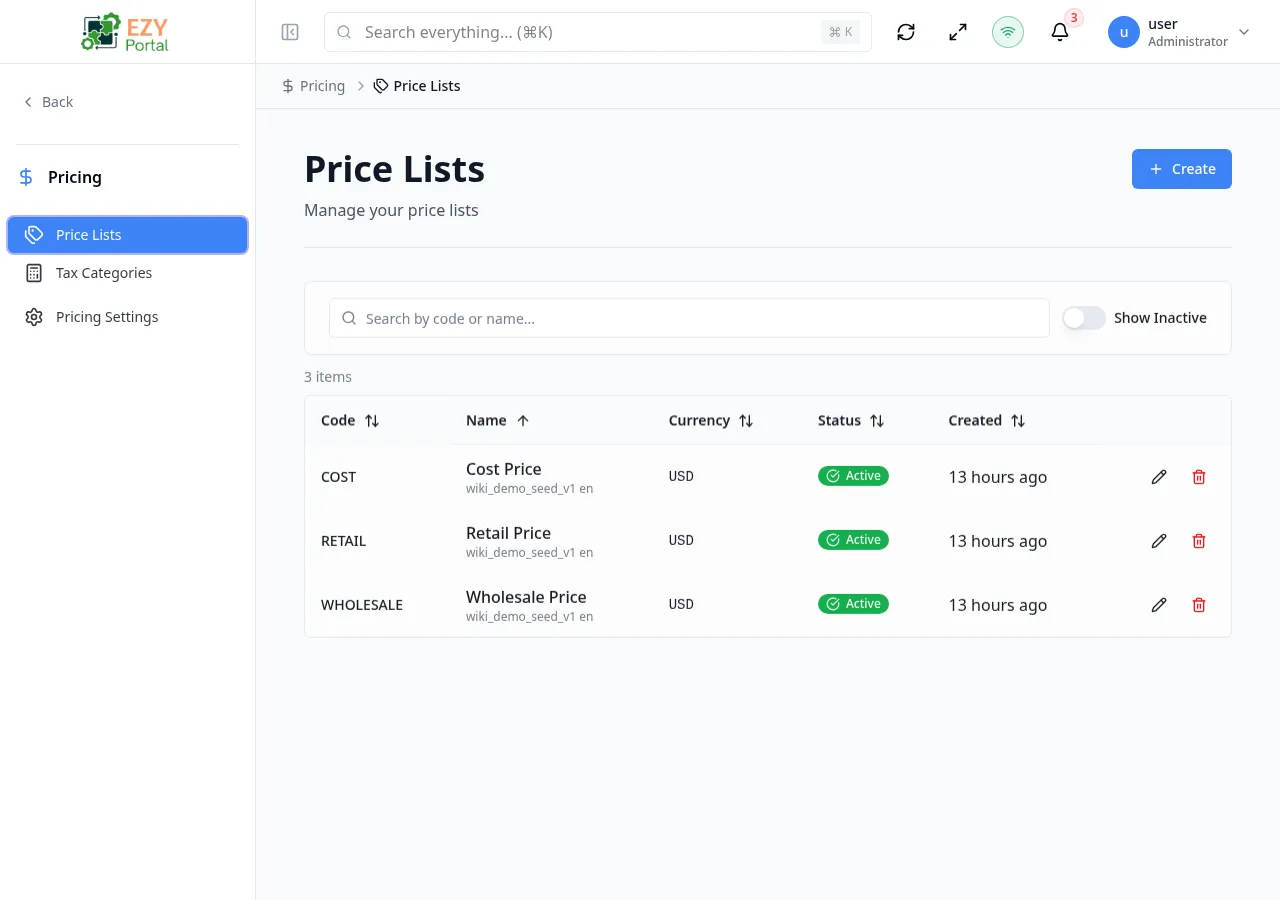
Task: Go Back using the sidebar link
Action: [x=48, y=102]
